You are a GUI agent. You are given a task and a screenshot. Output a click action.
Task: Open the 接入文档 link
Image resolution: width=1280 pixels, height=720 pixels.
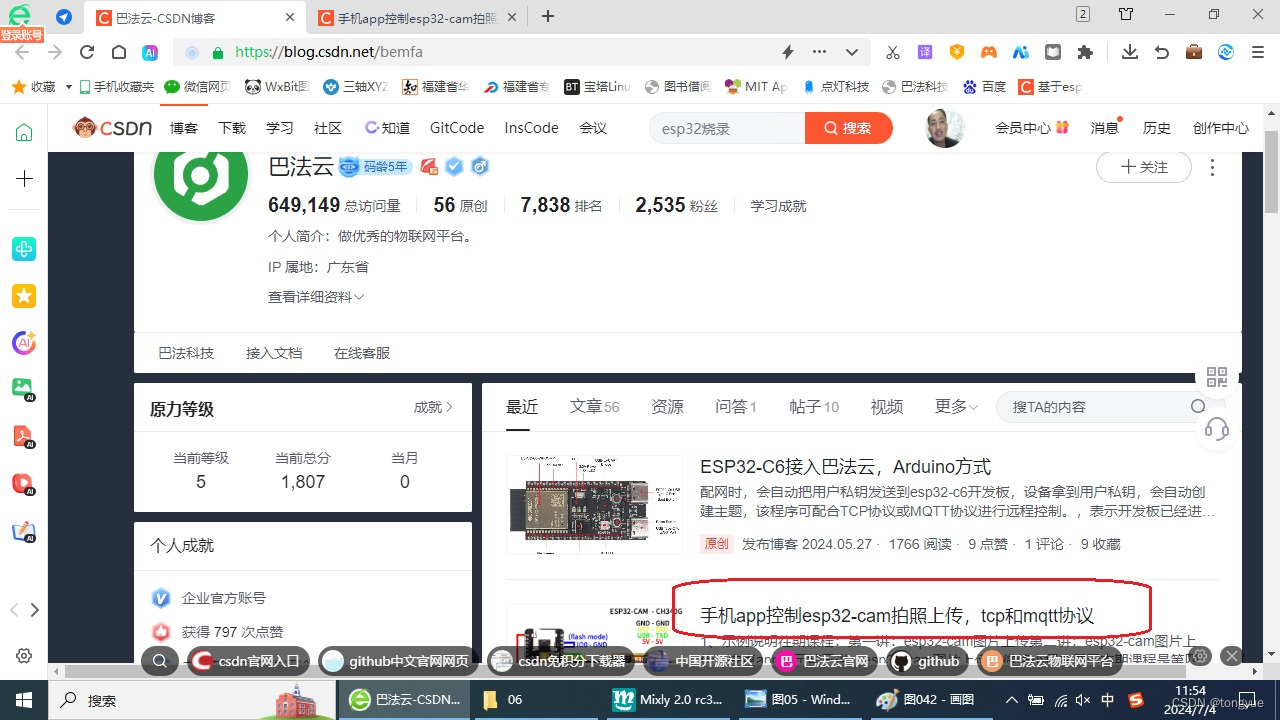[x=274, y=353]
